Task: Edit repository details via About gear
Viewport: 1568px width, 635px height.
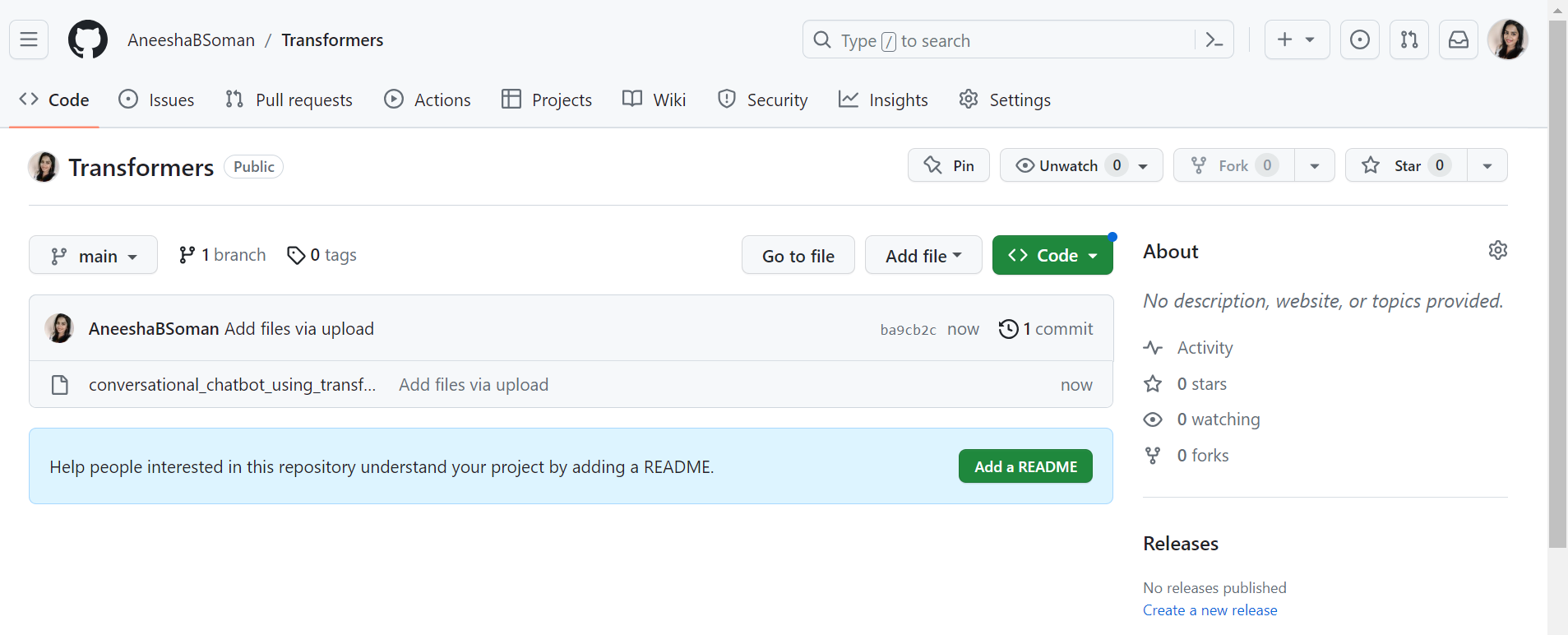Action: (x=1497, y=250)
